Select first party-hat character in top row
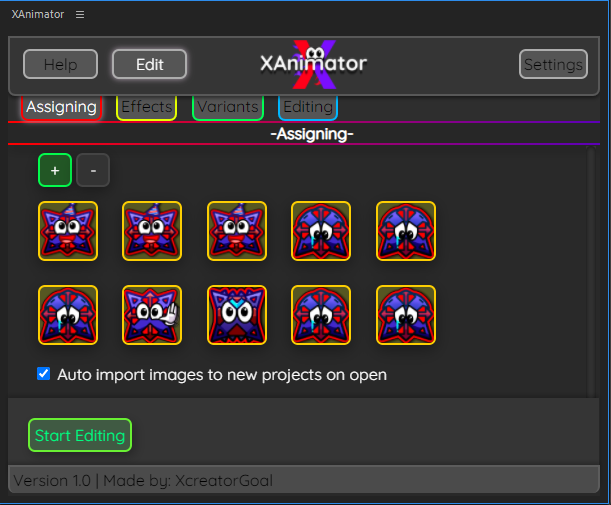This screenshot has height=505, width=611. [68, 231]
